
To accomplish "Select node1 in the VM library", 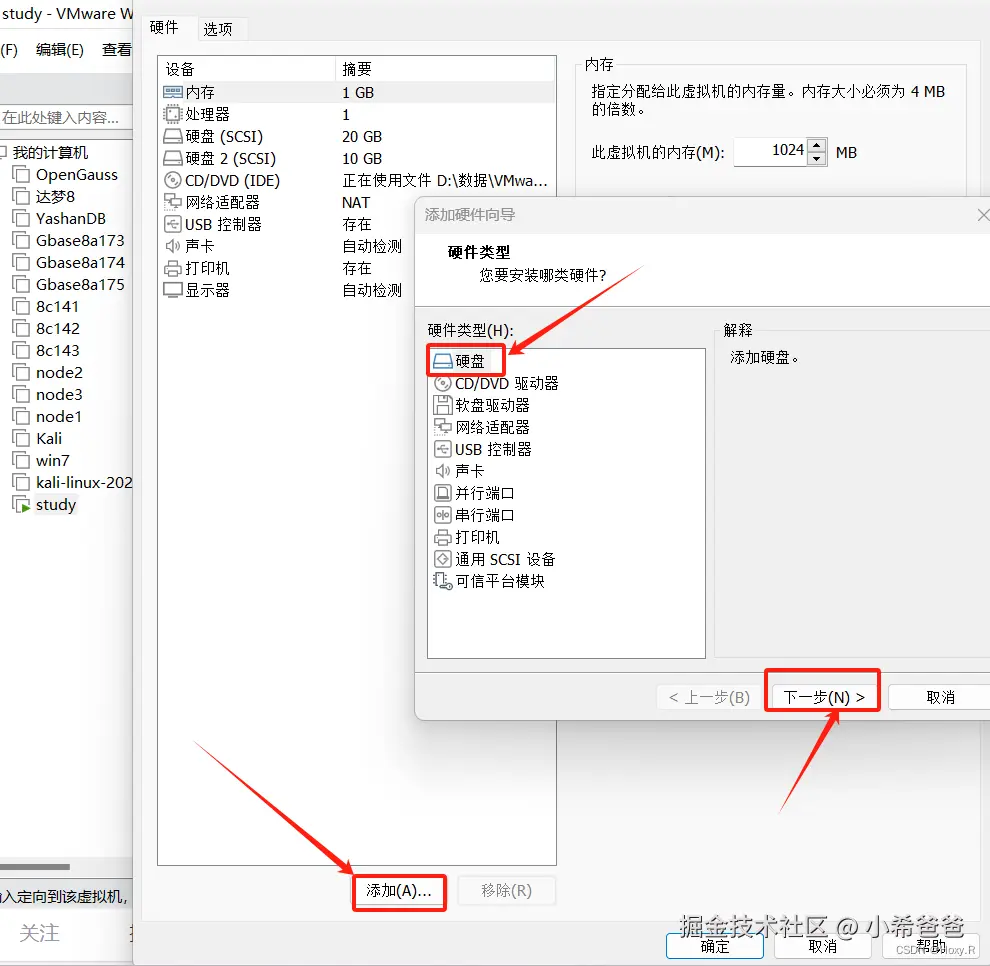I will tap(59, 417).
